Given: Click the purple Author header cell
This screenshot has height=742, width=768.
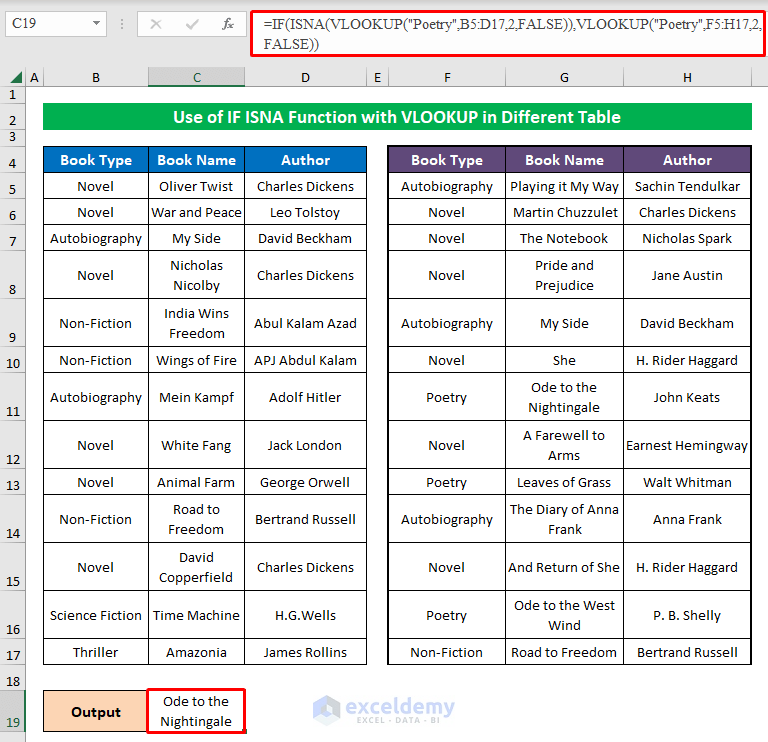Looking at the screenshot, I should [687, 160].
